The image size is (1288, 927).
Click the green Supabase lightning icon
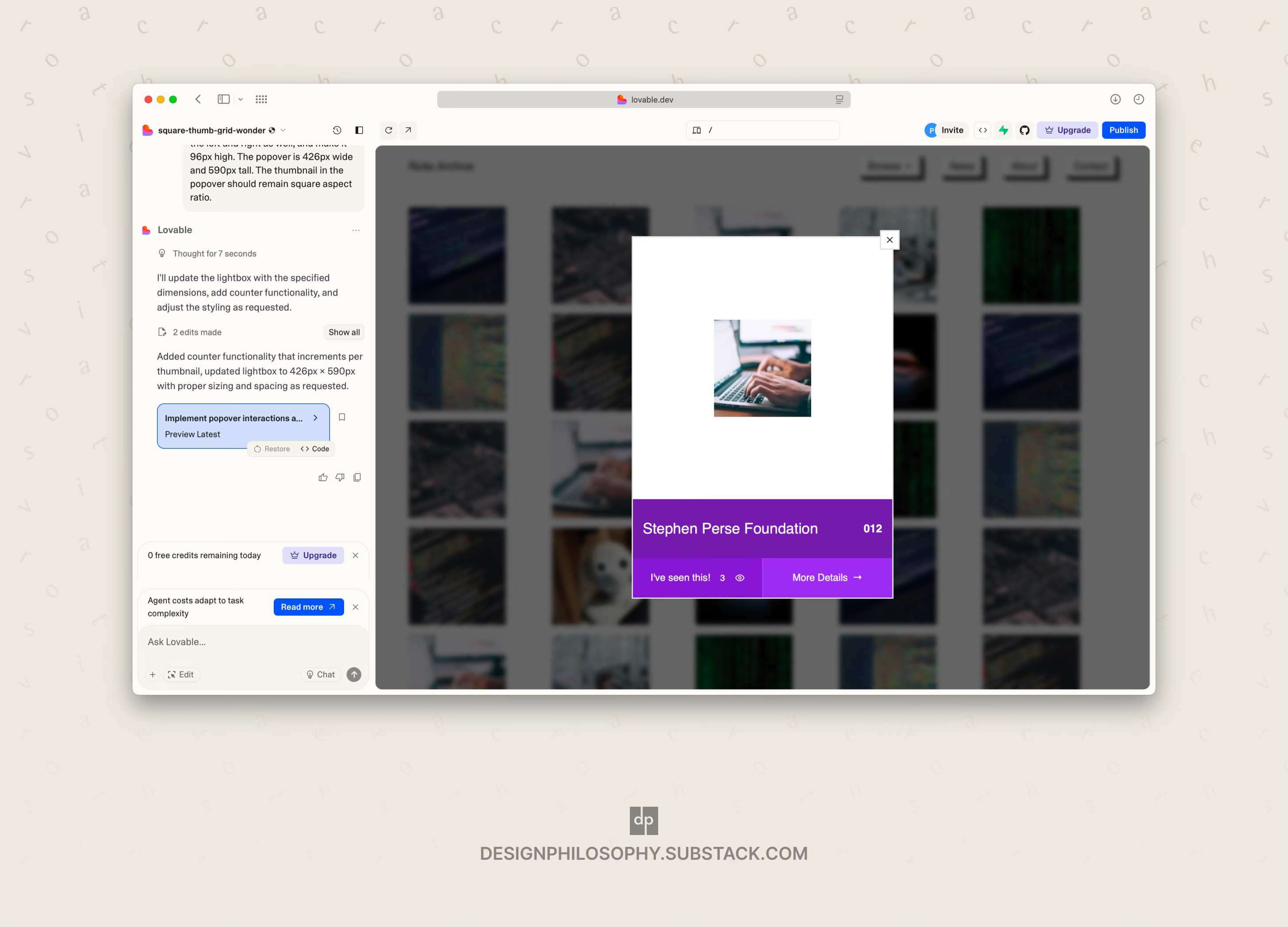1004,130
